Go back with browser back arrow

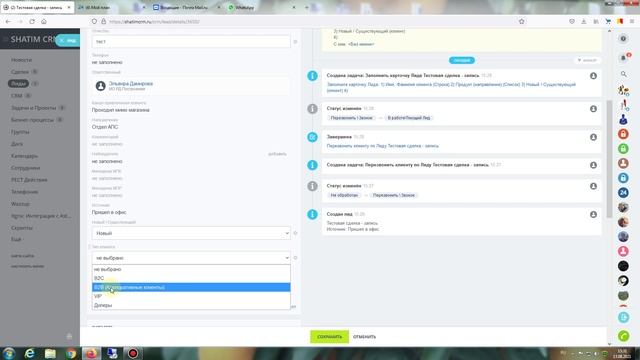8,21
